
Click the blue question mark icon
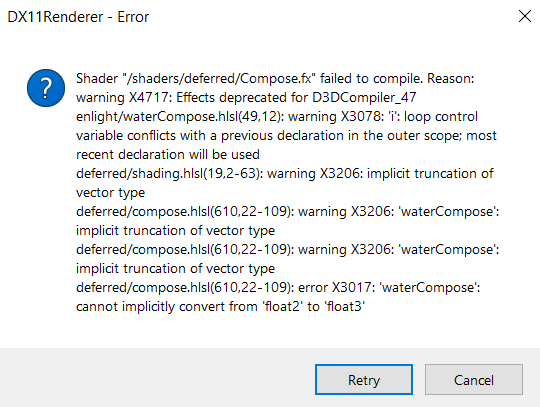point(46,88)
